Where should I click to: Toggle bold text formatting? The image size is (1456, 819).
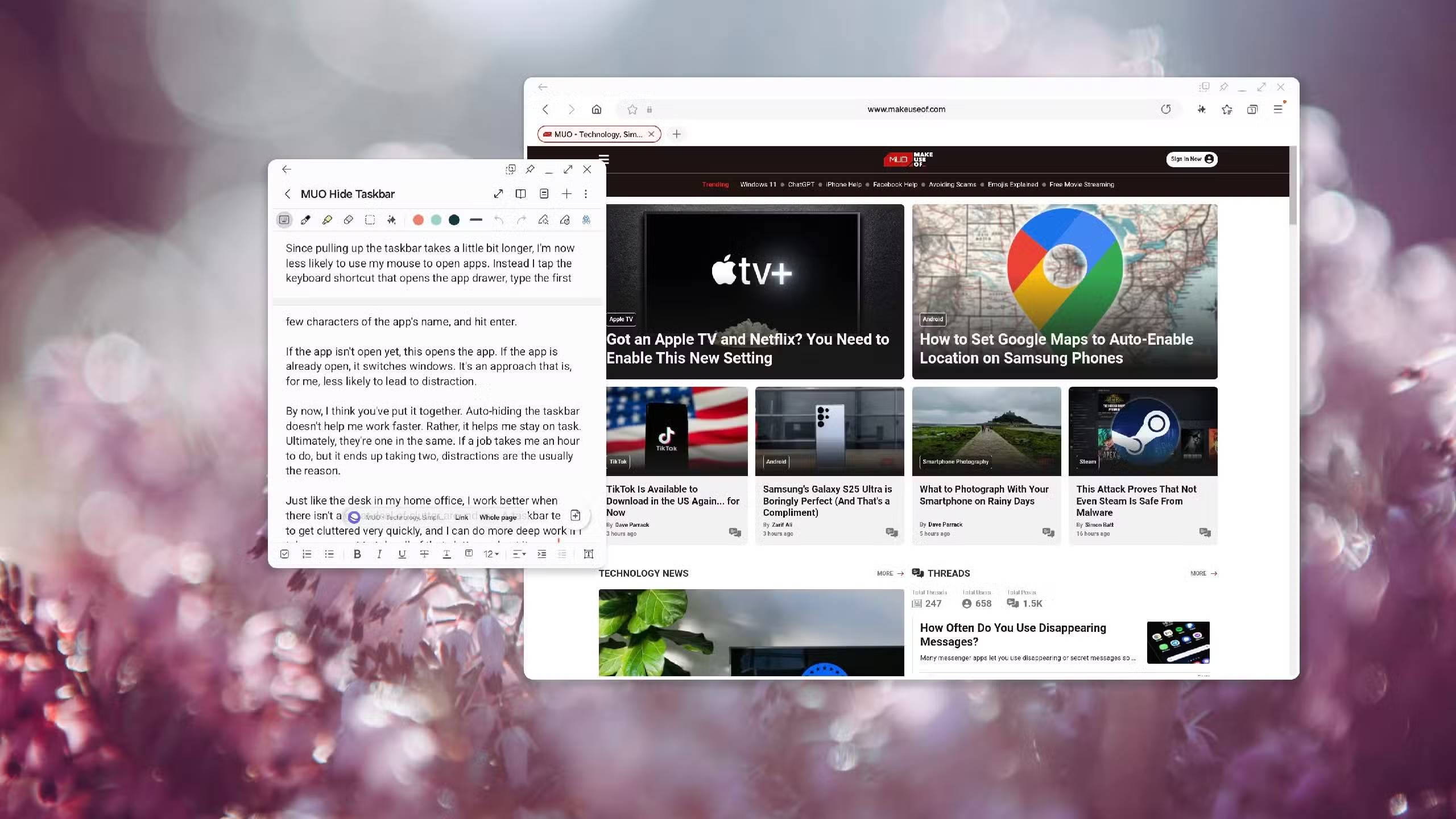tap(357, 554)
